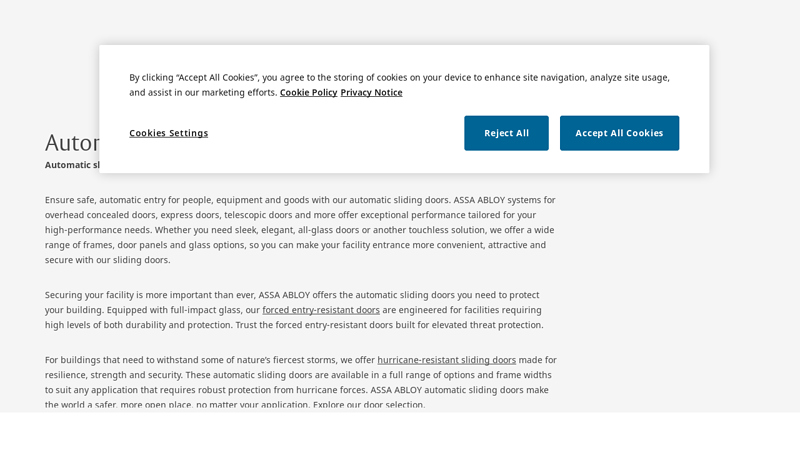Open Cookies Settings
Screen dimensions: 800x450
168,133
